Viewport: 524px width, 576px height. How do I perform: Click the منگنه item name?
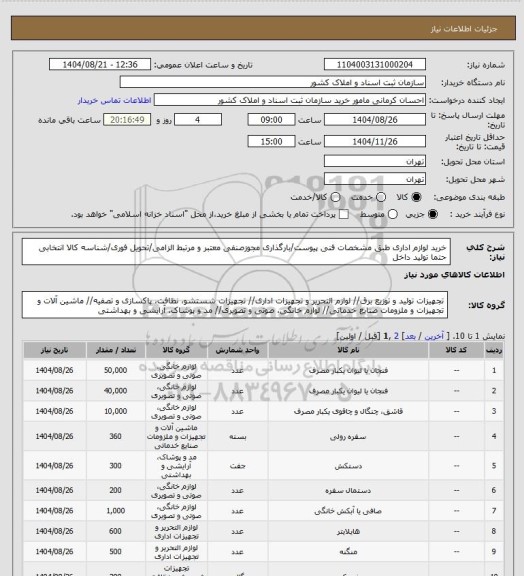tap(348, 552)
